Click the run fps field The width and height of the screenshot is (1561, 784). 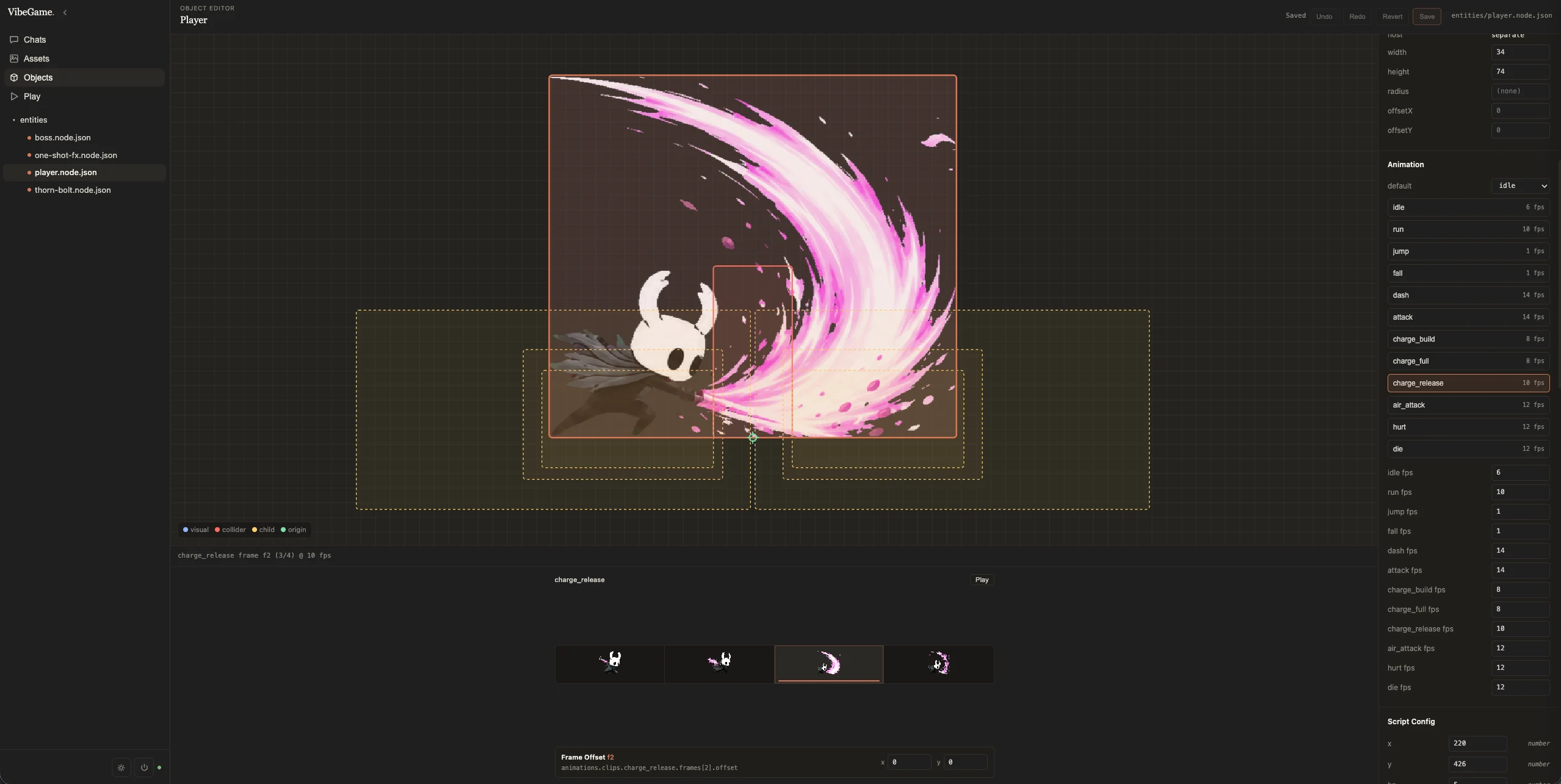1520,492
